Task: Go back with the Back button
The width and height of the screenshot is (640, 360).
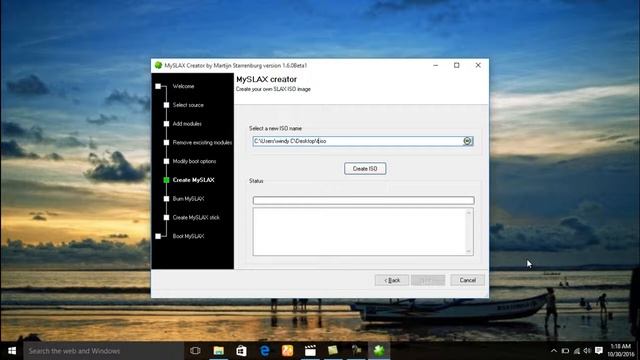Action: tap(391, 280)
